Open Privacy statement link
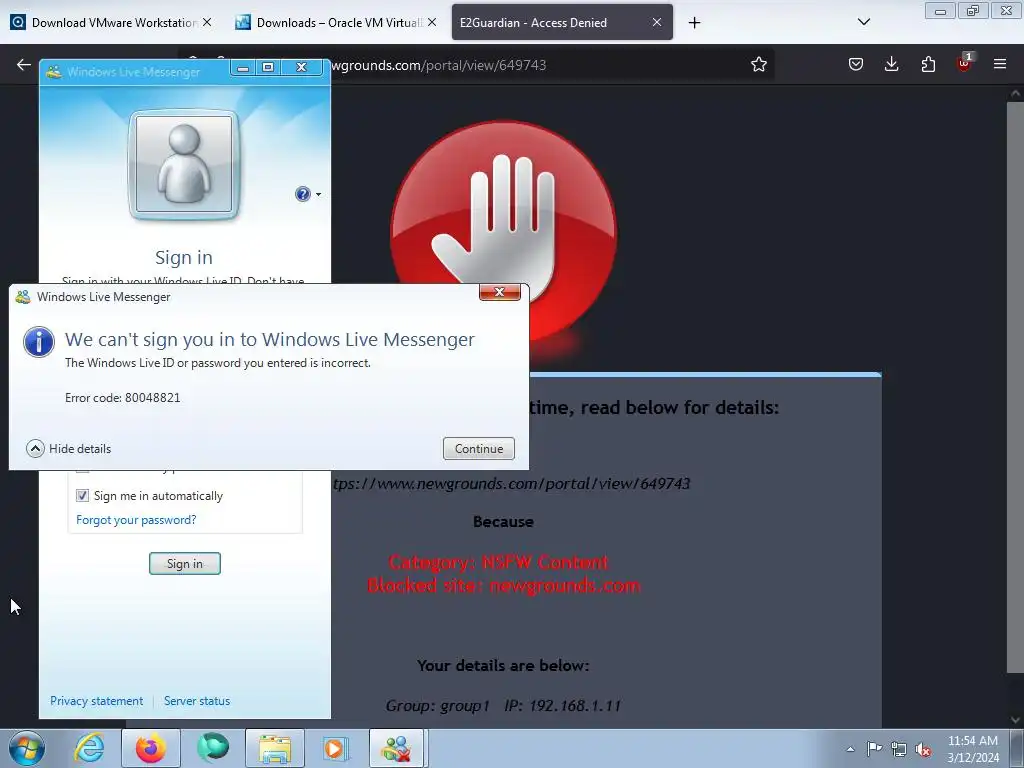Screen dimensions: 1024x768 coord(97,701)
